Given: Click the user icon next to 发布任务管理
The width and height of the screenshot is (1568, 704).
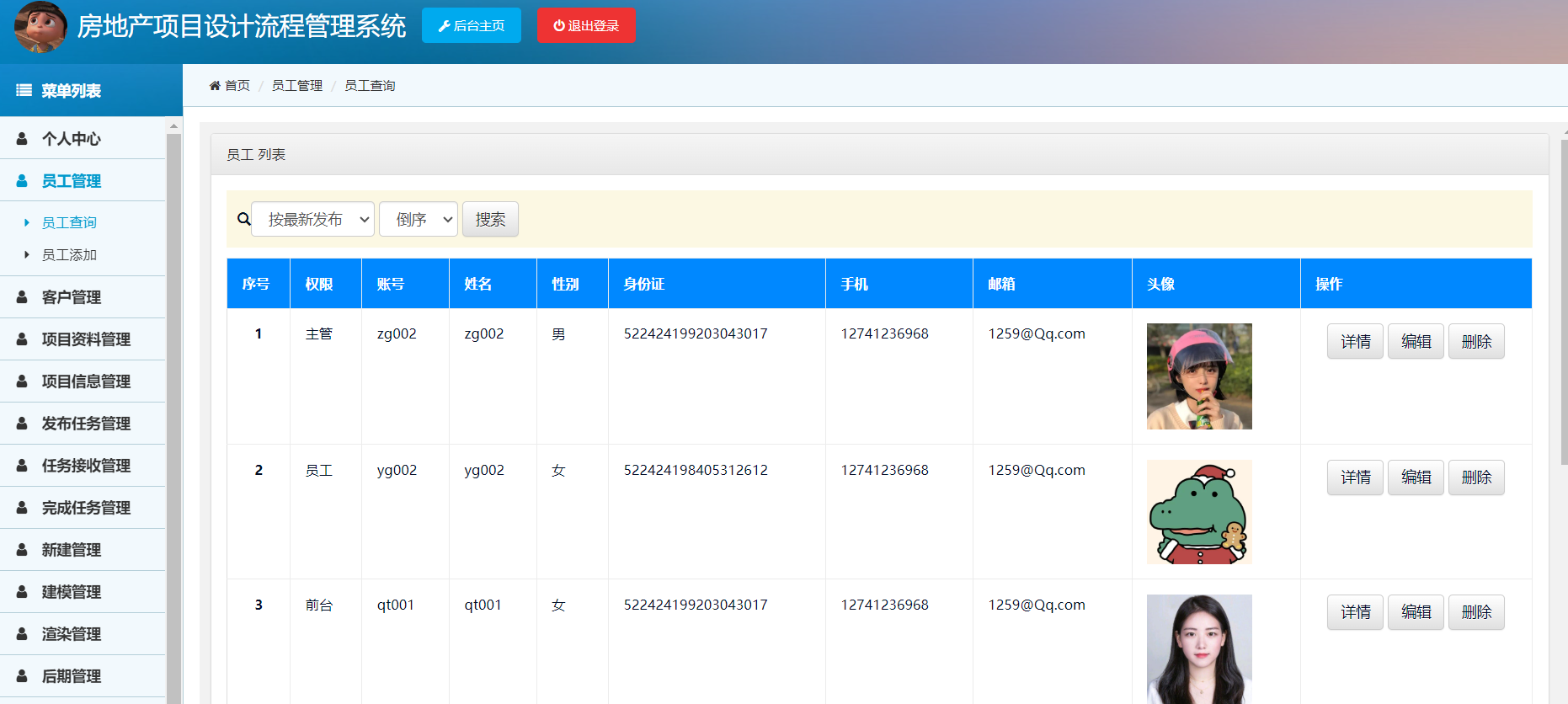Looking at the screenshot, I should pos(22,423).
